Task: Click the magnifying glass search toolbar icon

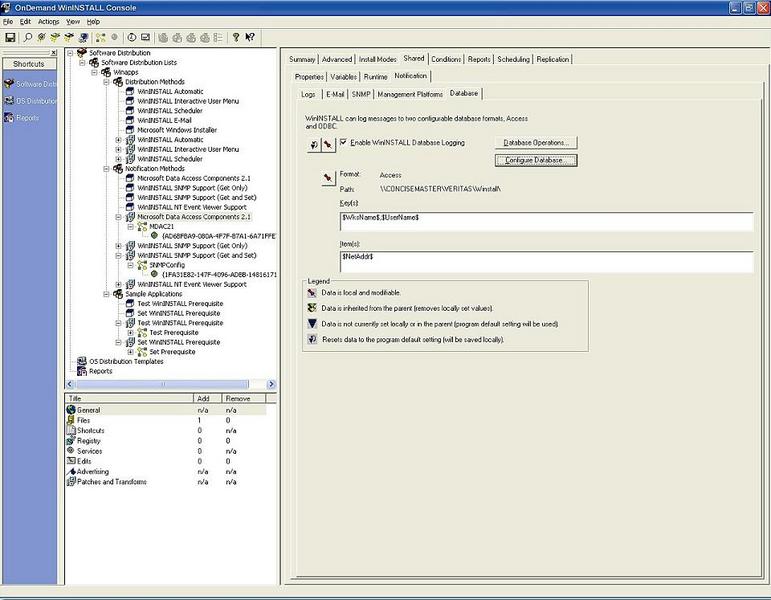Action: coord(28,37)
